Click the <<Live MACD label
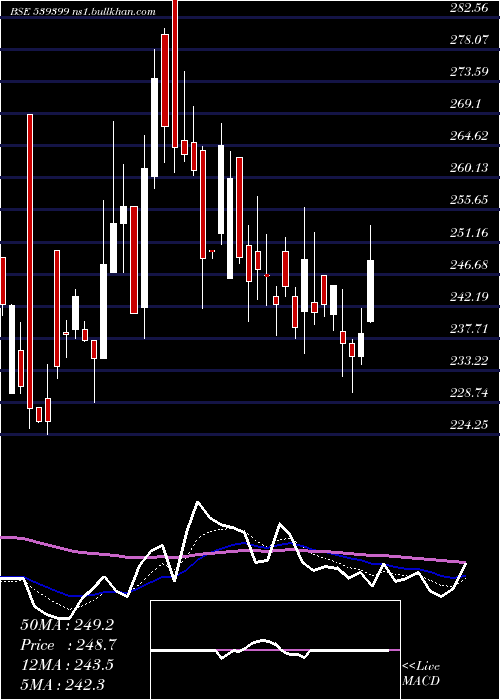This screenshot has width=500, height=700. (421, 674)
